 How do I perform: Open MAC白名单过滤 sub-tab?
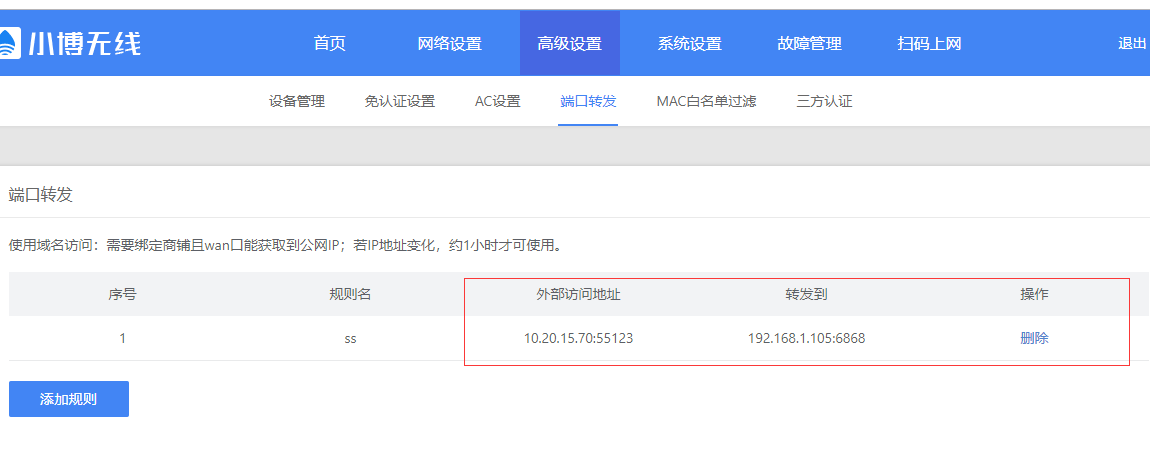[706, 101]
